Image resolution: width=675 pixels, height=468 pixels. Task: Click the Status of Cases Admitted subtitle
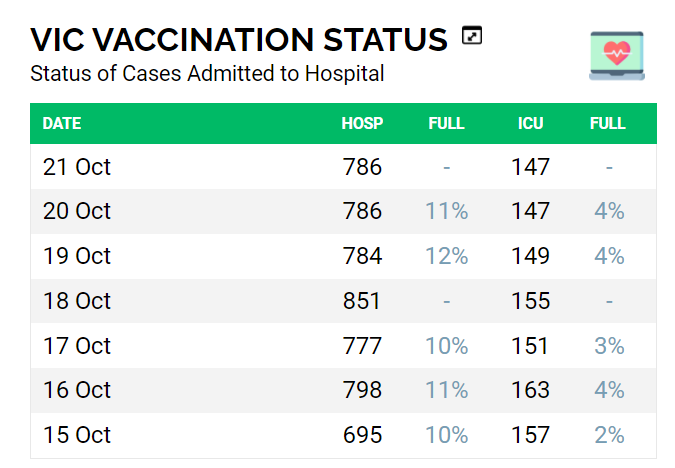click(x=207, y=73)
